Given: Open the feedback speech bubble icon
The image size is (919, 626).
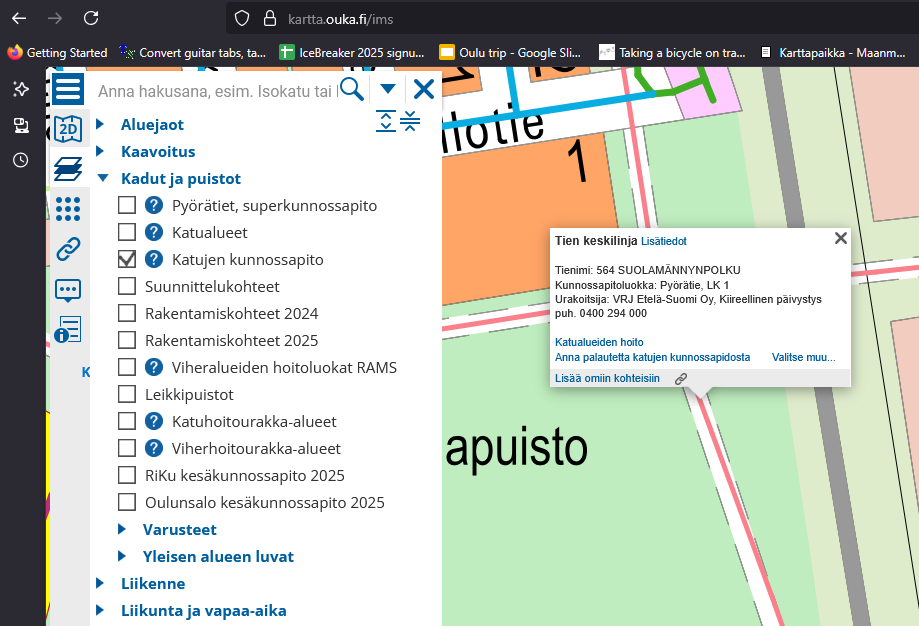Looking at the screenshot, I should pos(68,290).
